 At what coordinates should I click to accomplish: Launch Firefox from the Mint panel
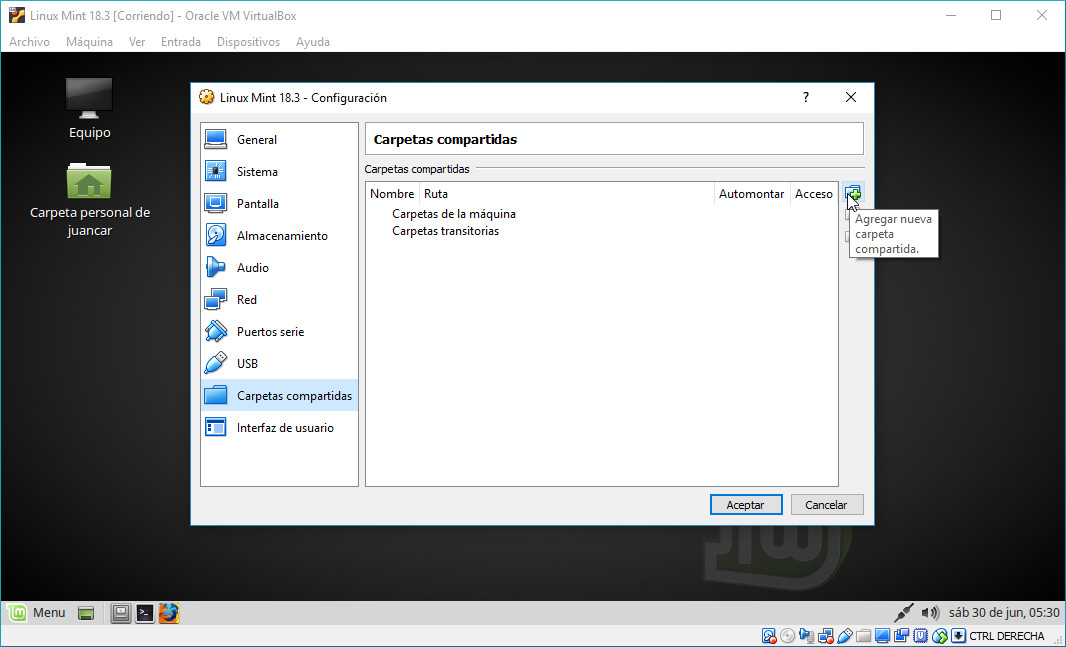[x=169, y=613]
